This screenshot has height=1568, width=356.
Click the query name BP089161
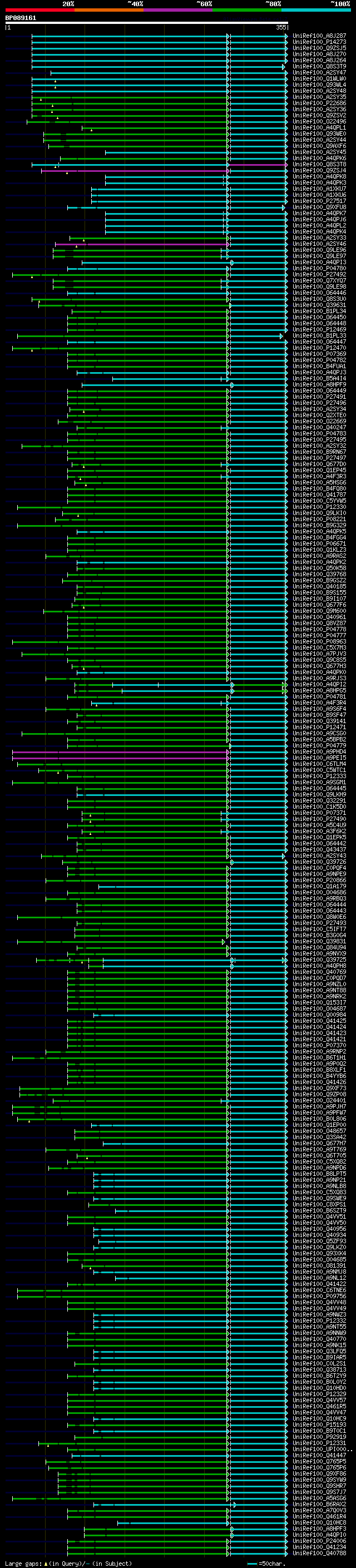pos(21,18)
